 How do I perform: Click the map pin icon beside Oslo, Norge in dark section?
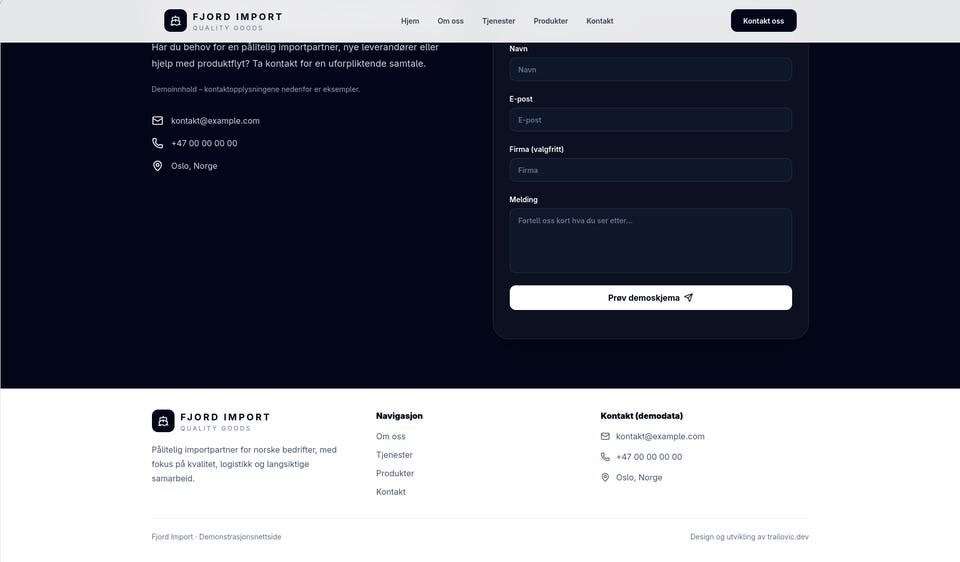pos(157,166)
